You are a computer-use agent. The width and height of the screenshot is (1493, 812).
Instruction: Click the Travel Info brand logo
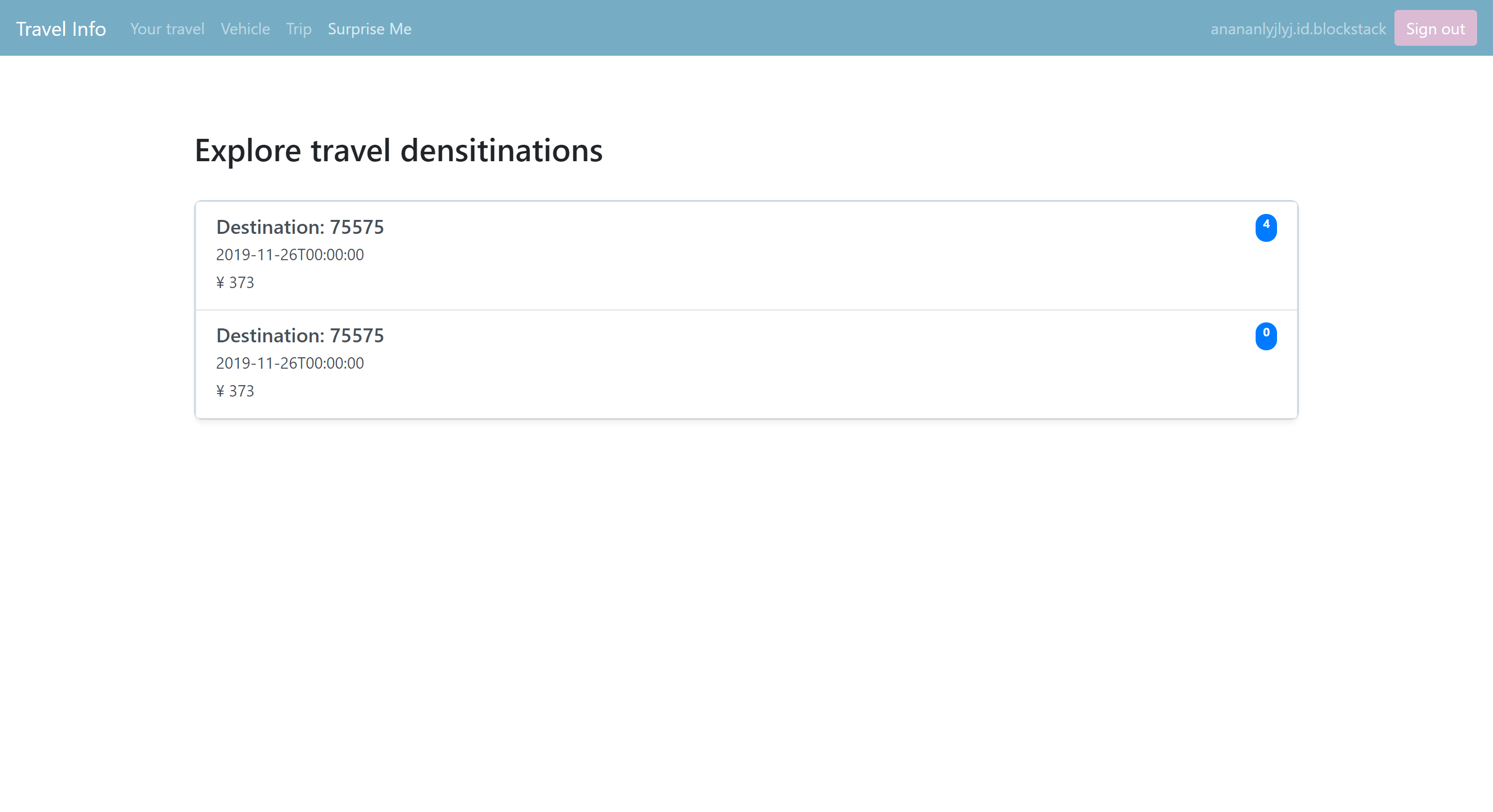(x=61, y=28)
